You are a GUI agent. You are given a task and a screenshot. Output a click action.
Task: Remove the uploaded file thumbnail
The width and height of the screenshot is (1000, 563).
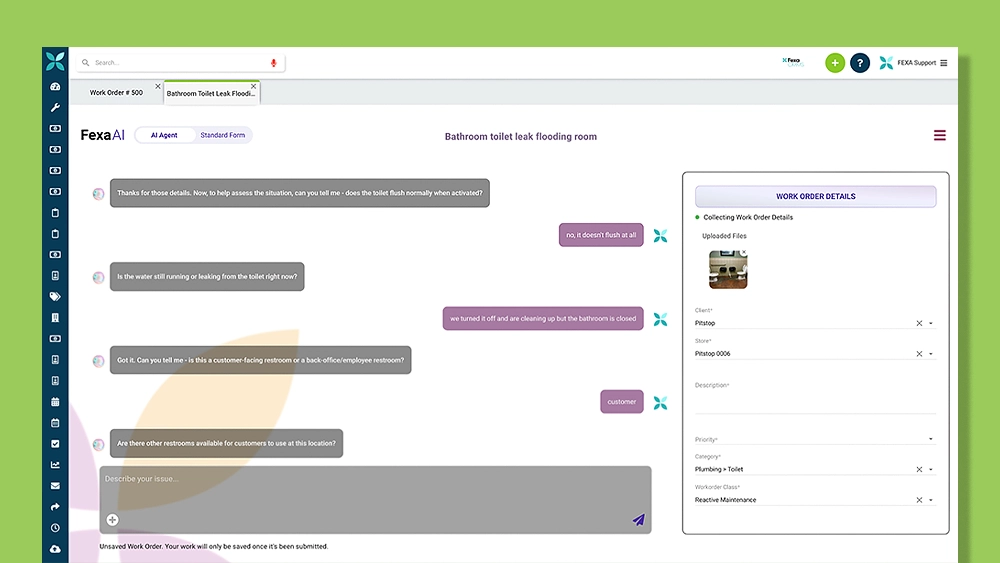point(744,252)
